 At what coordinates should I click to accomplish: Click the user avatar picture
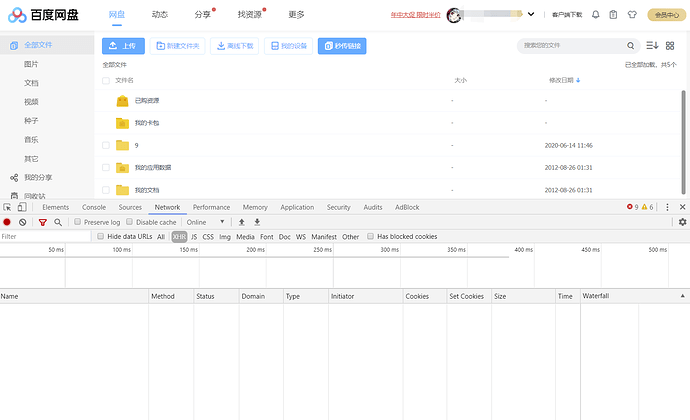[x=454, y=15]
